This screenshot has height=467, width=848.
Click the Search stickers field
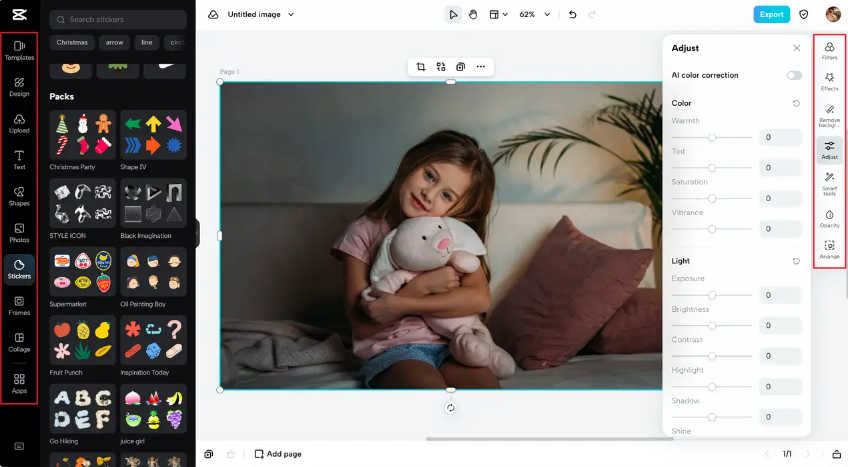118,19
